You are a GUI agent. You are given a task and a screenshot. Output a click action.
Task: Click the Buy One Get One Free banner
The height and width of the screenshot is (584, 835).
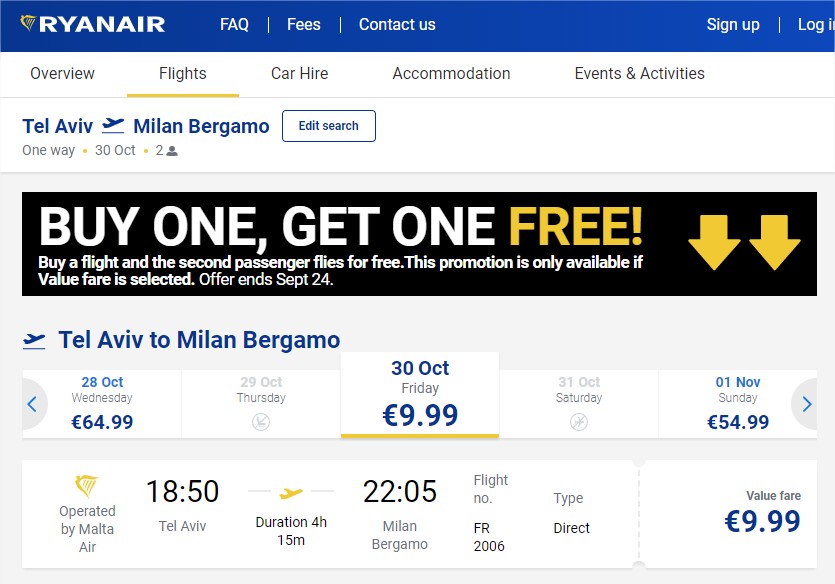click(419, 244)
